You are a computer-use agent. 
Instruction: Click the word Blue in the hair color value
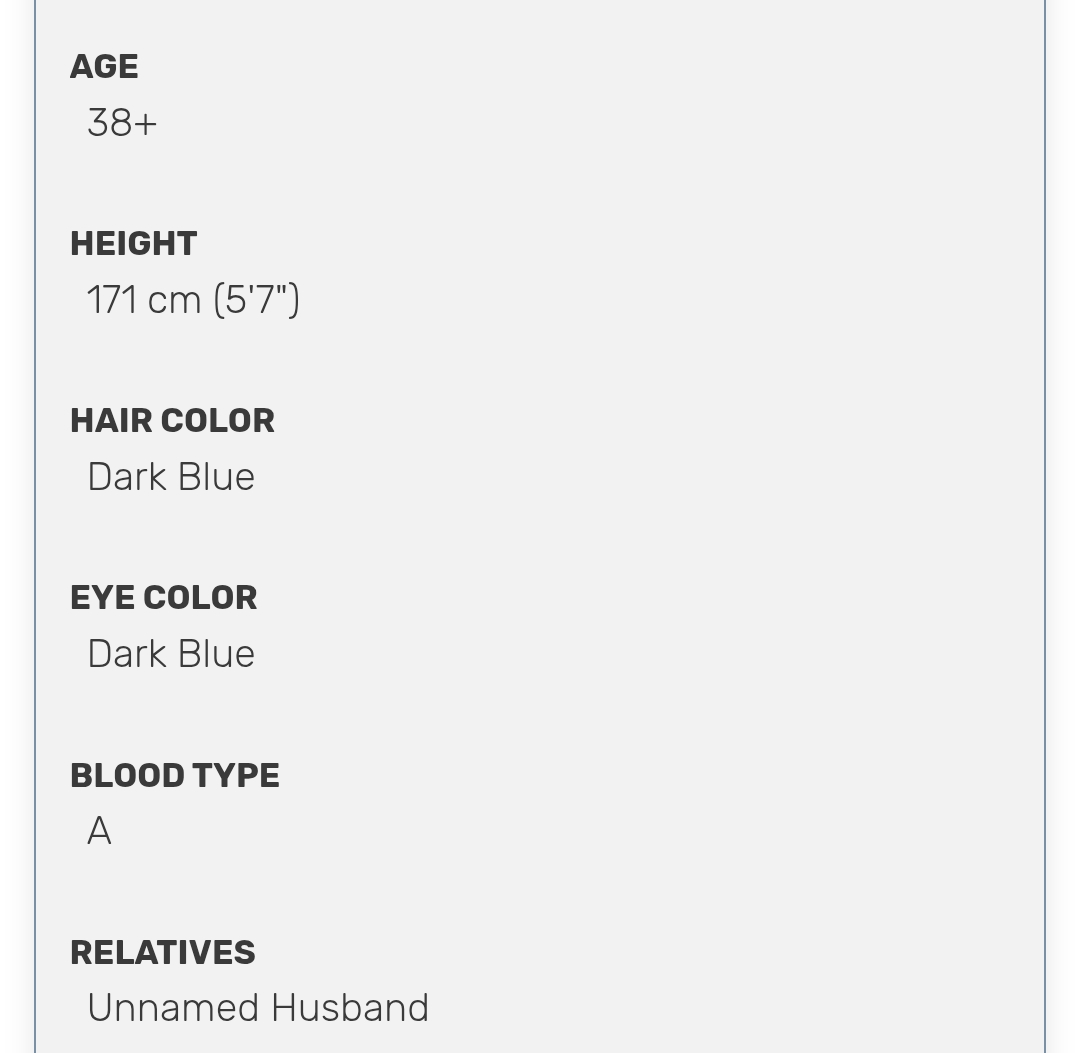pyautogui.click(x=216, y=477)
